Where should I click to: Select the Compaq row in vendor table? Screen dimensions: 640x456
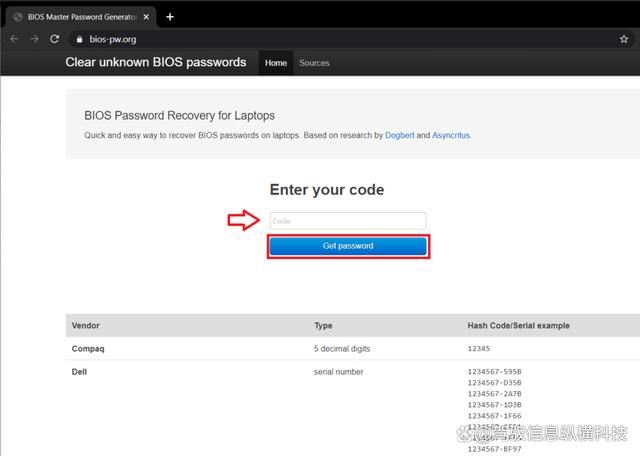88,349
